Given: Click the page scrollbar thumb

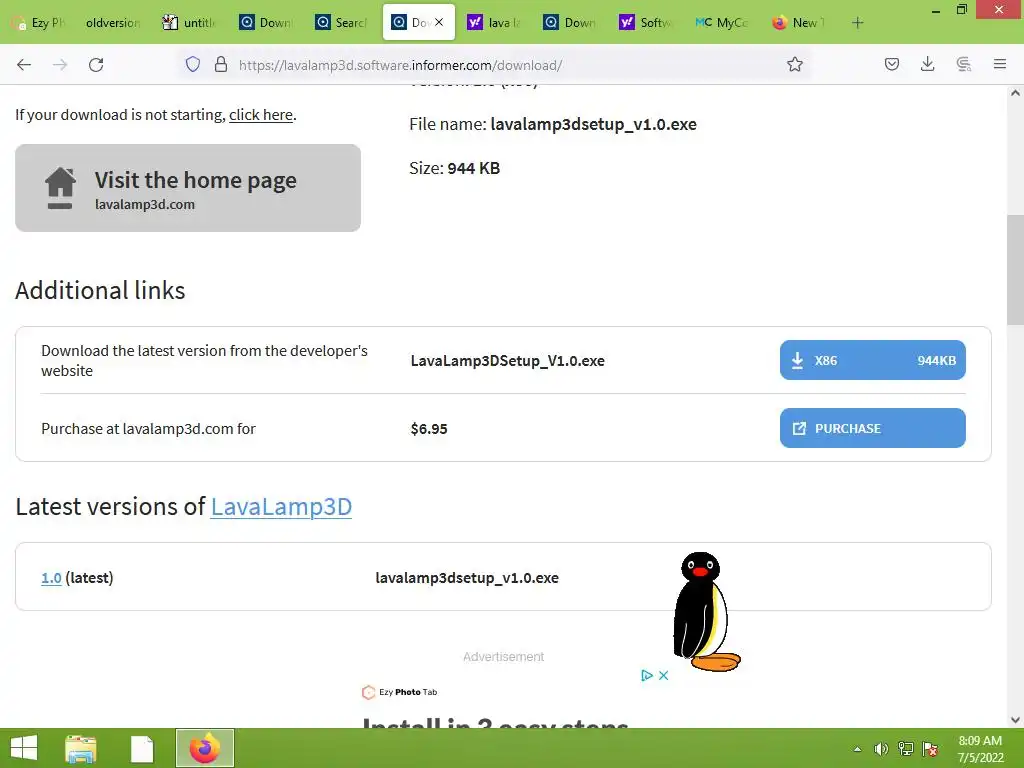Looking at the screenshot, I should point(1015,270).
